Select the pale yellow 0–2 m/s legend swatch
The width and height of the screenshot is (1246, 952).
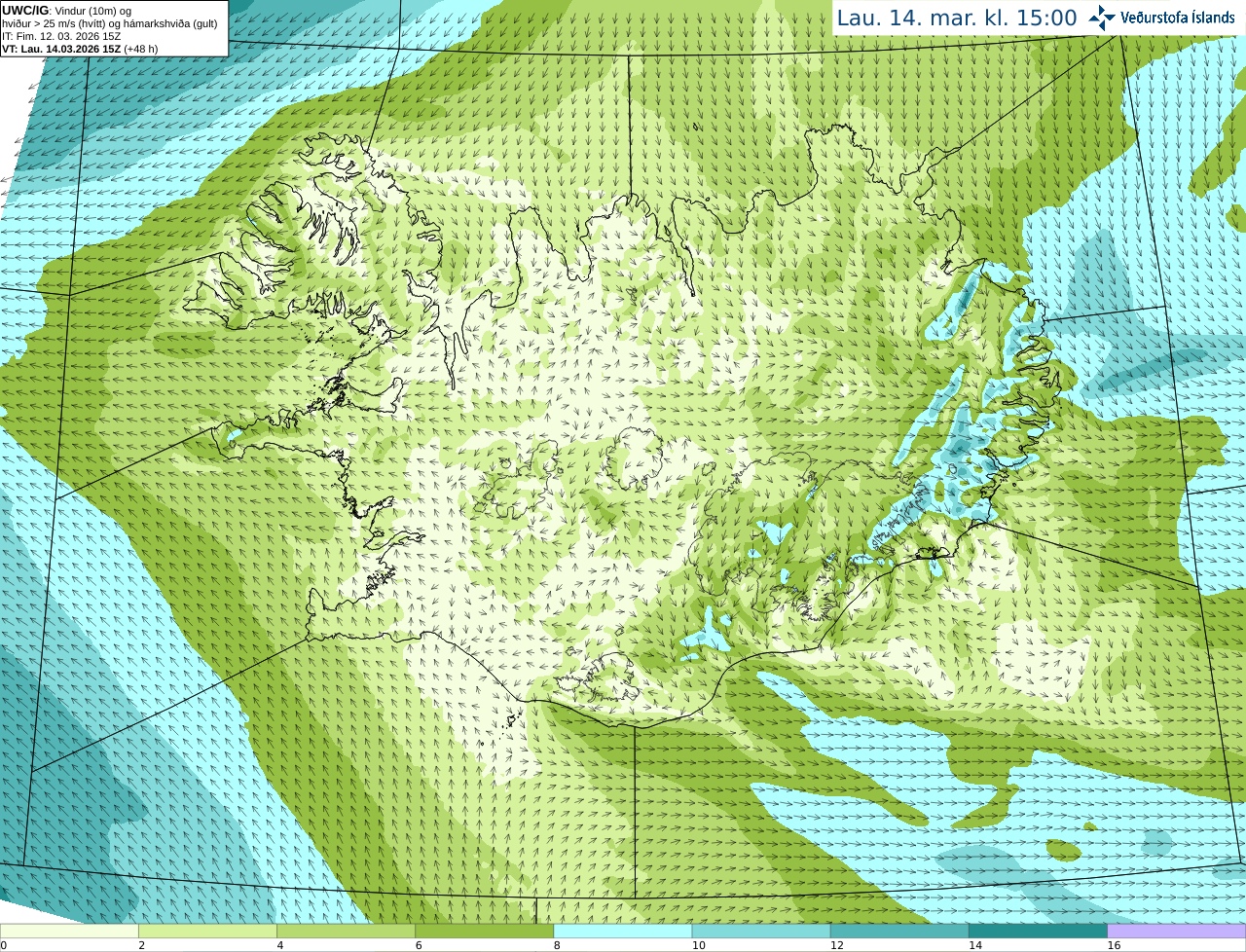tap(69, 931)
